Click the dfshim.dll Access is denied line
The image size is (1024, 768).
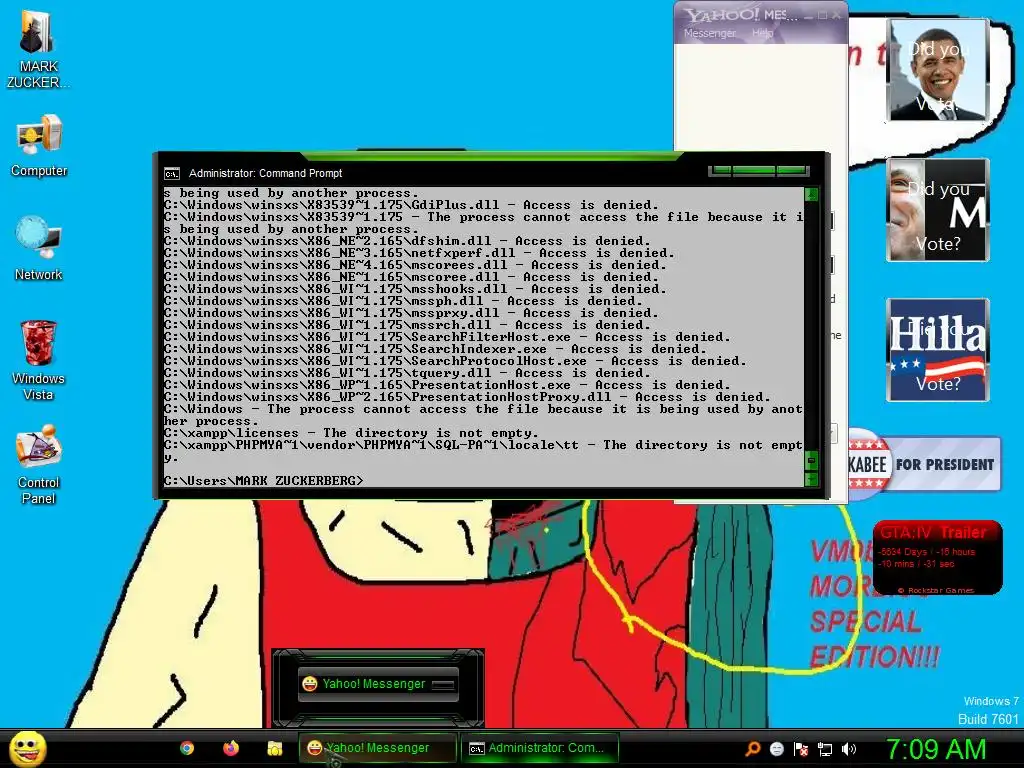pyautogui.click(x=407, y=240)
